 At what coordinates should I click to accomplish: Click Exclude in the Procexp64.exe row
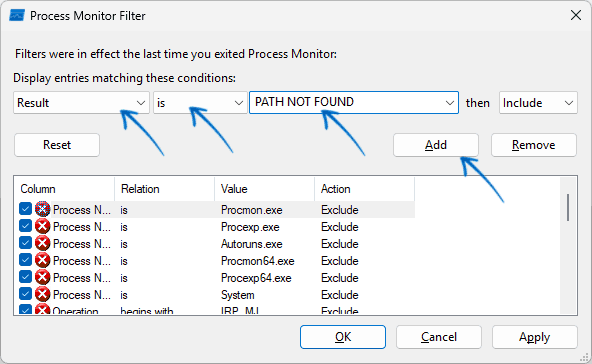click(339, 278)
